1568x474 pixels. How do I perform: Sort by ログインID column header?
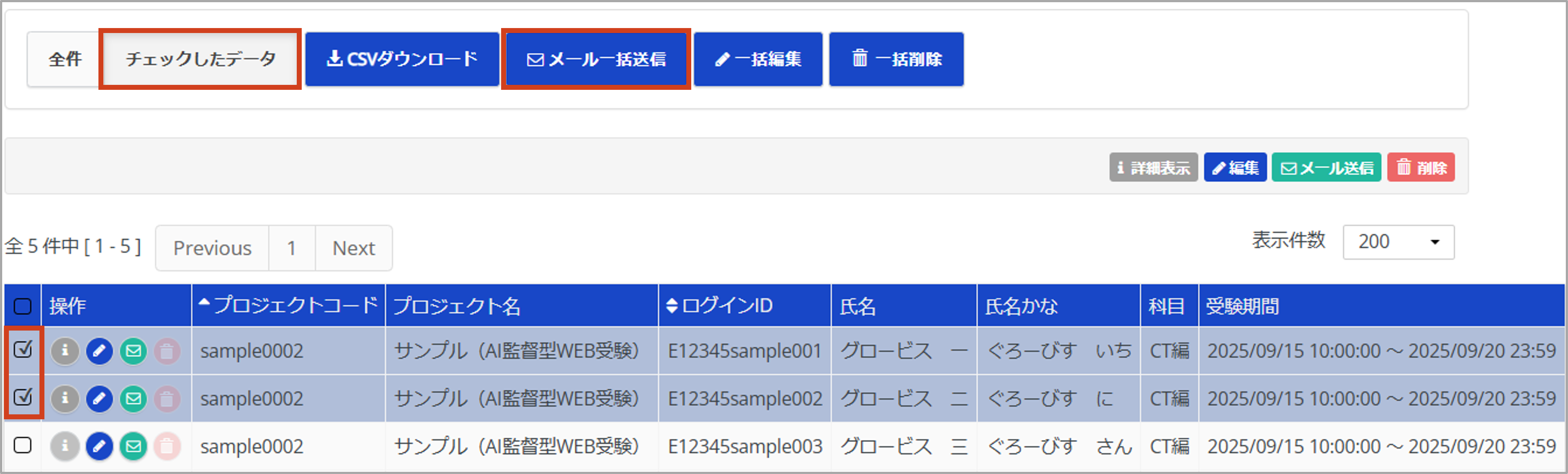tap(745, 305)
